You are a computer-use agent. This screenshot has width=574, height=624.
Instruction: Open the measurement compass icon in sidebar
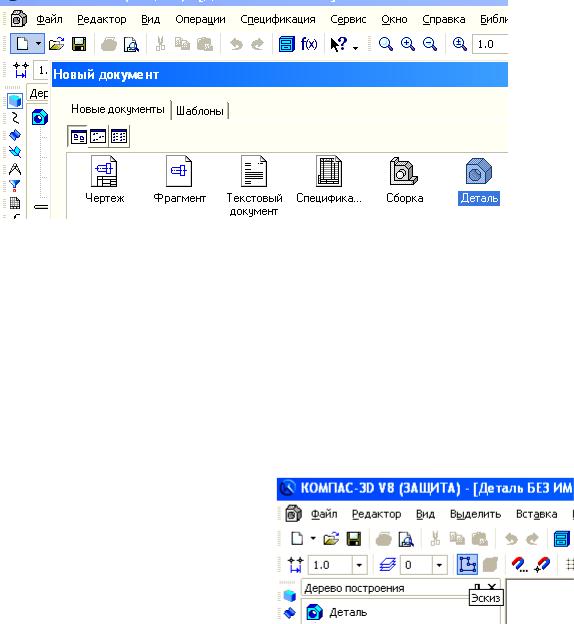pyautogui.click(x=15, y=169)
